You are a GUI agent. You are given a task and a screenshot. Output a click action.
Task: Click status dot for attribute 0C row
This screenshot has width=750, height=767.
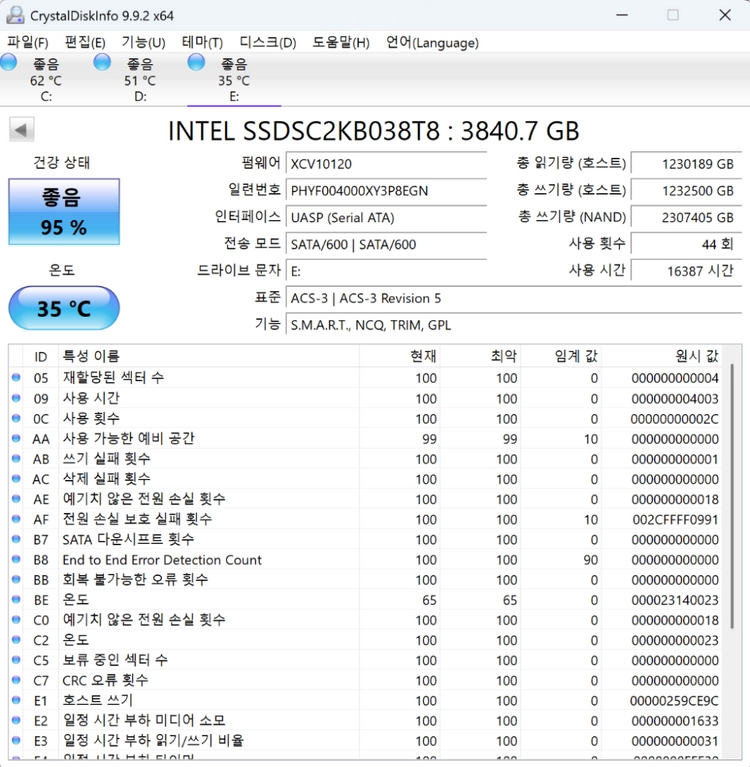tap(16, 418)
